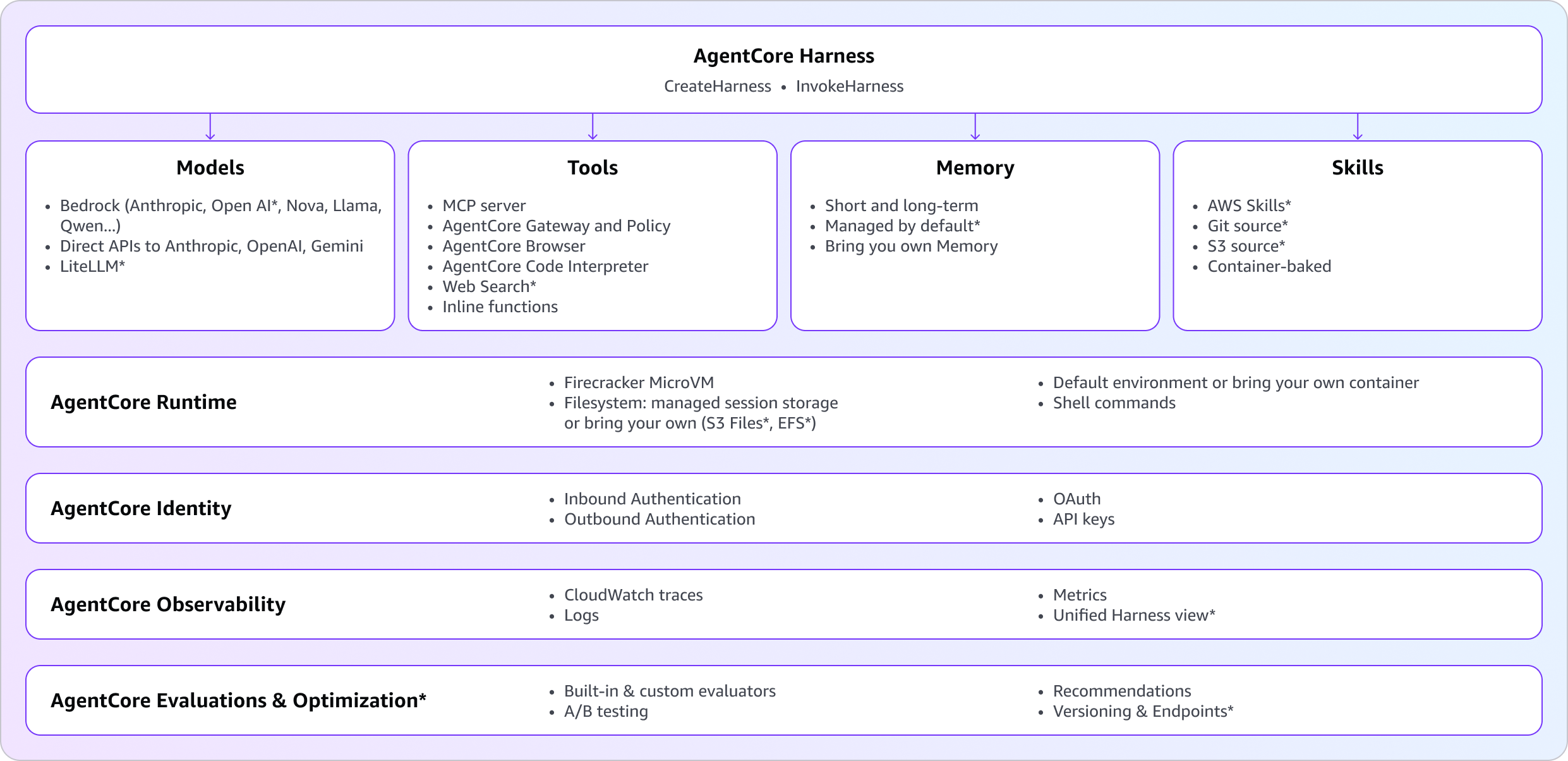Click the Models box heading
The width and height of the screenshot is (1568, 761).
coord(210,167)
